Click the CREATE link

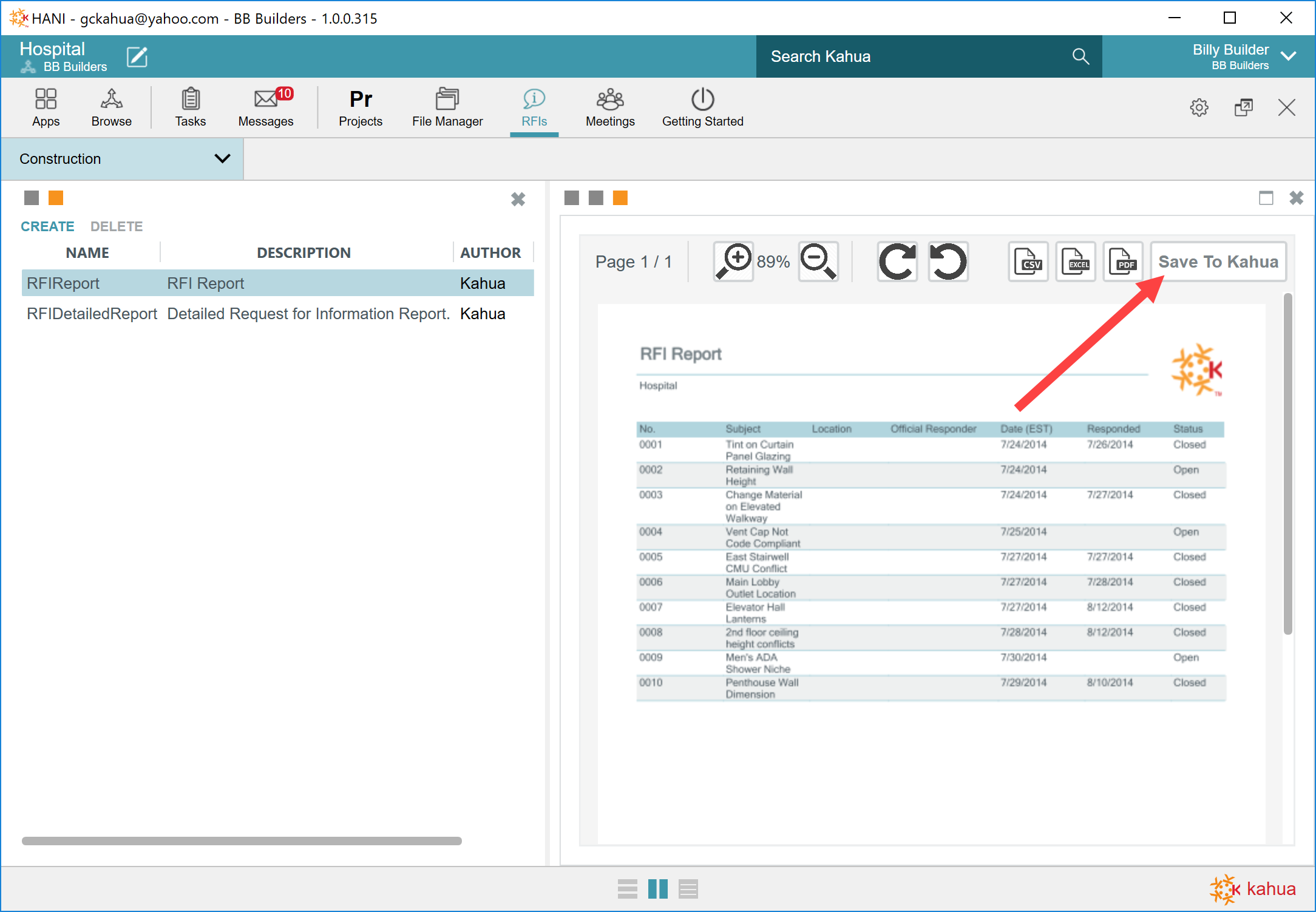pos(47,226)
